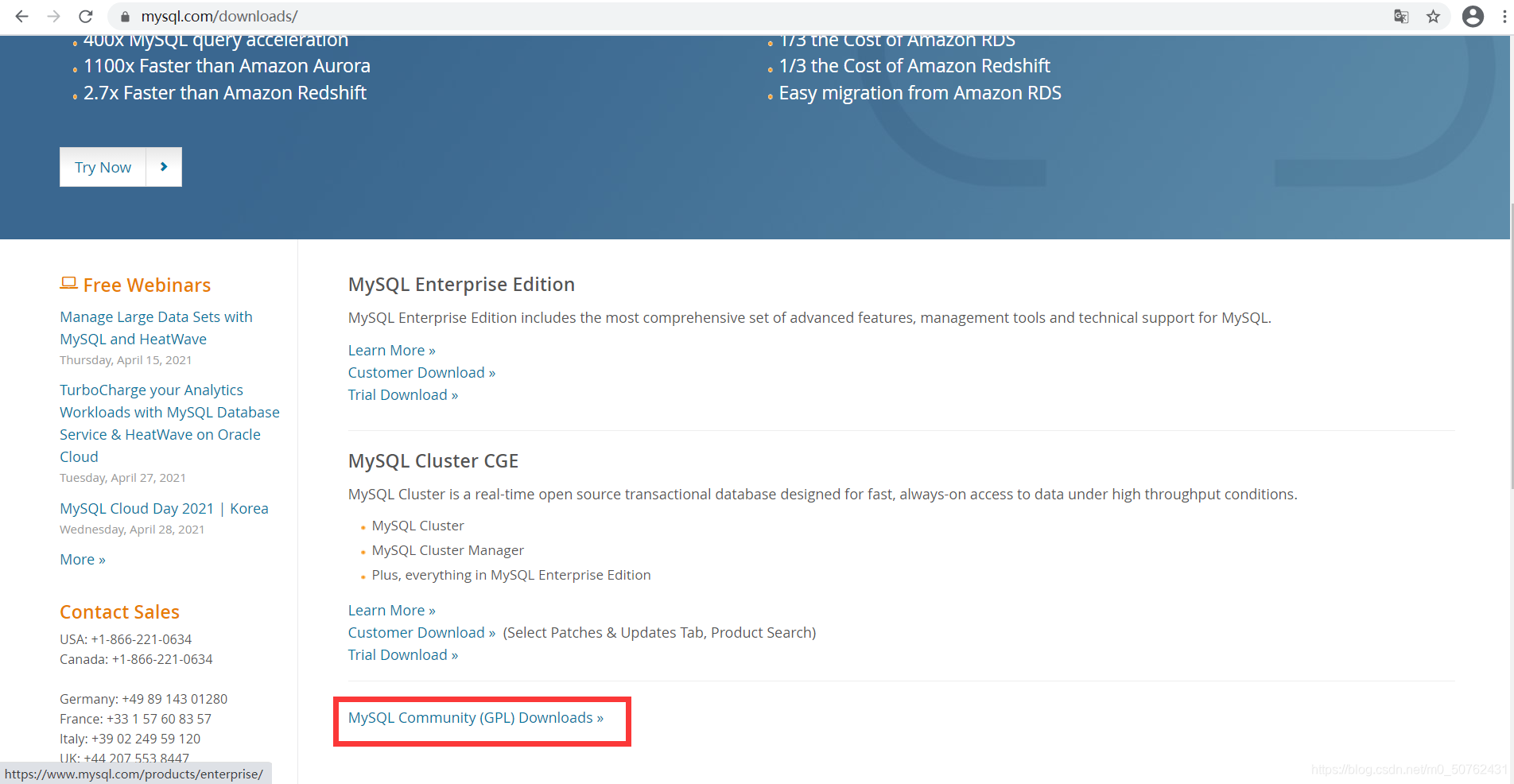Click the USA: +1-866-221-0634 phone number
The image size is (1514, 784).
point(126,639)
